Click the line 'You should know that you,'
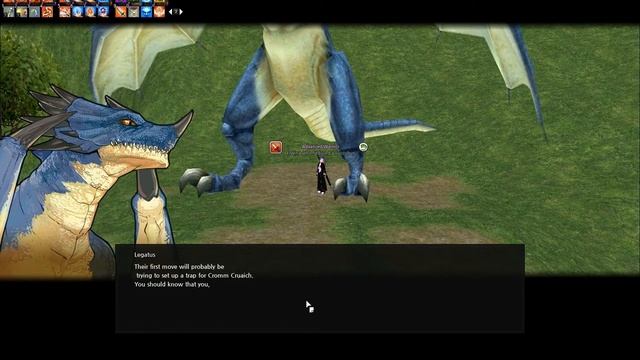640x360 pixels. (172, 284)
